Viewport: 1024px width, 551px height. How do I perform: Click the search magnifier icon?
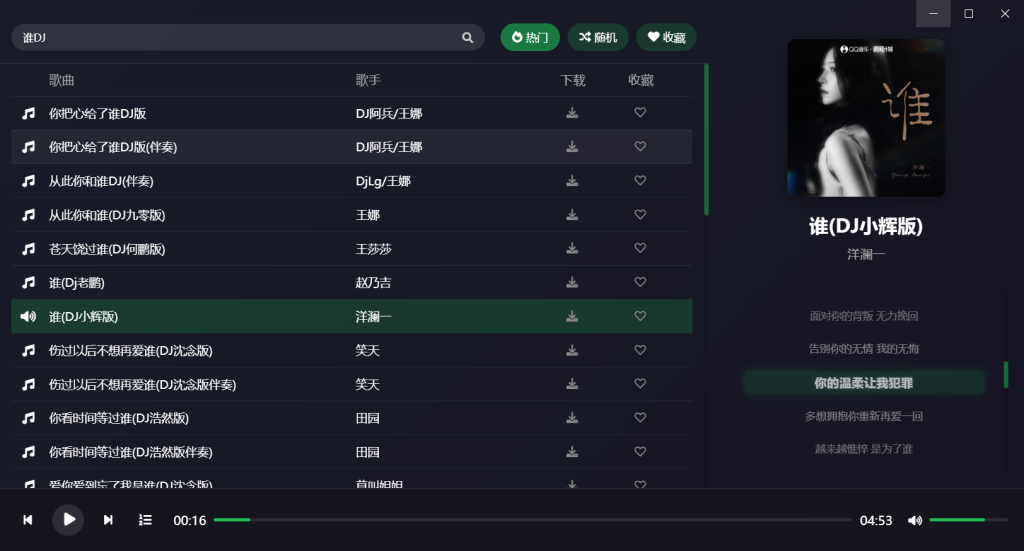click(467, 38)
